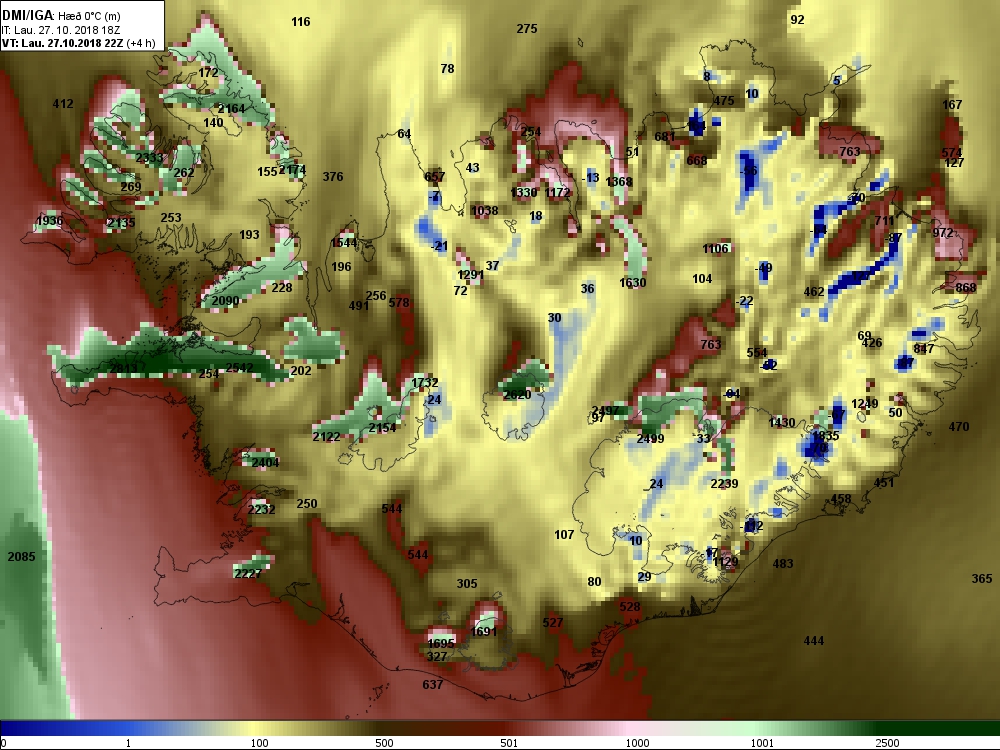Click the '500' color scale label
This screenshot has width=1000, height=750.
pos(384,743)
